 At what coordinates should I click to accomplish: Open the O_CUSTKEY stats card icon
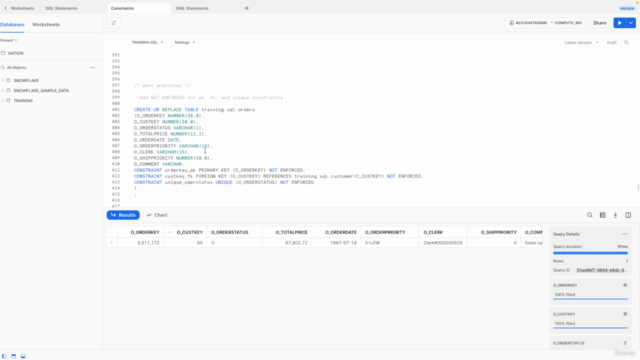625,314
